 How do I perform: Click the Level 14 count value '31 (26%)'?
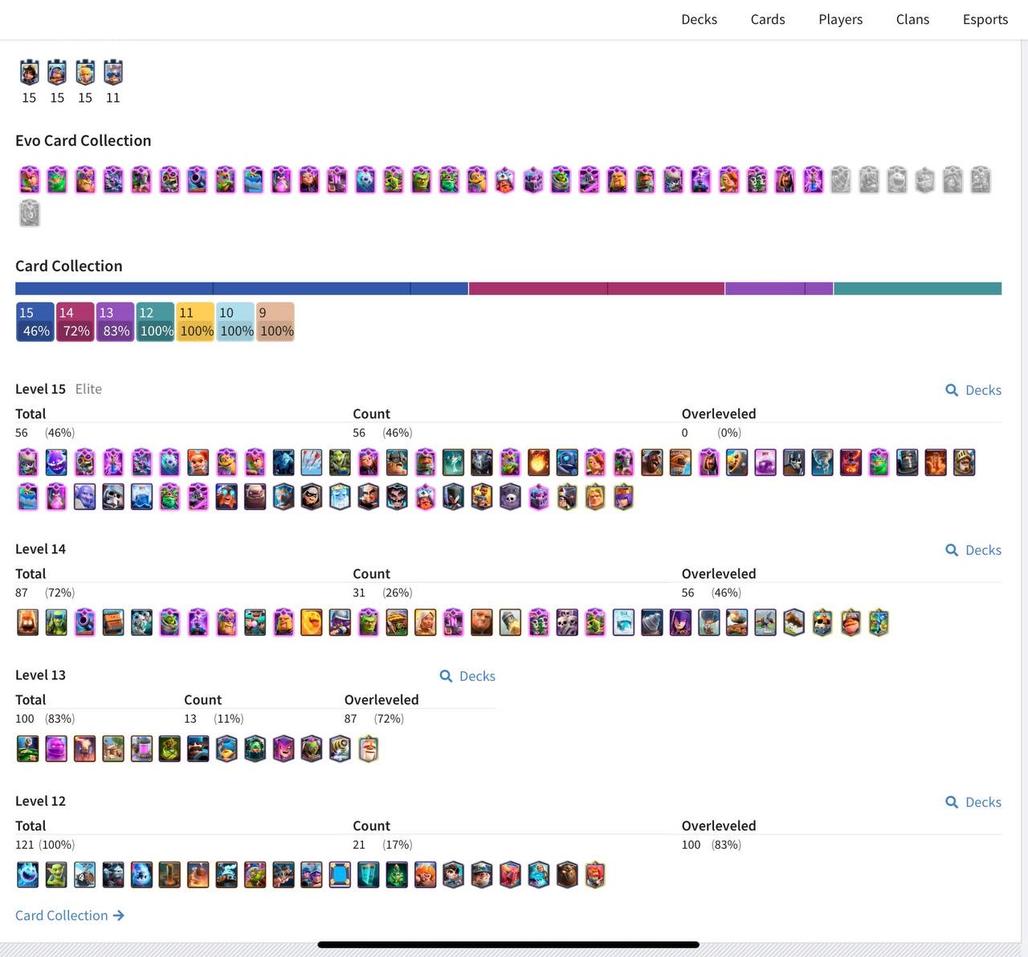(x=382, y=593)
